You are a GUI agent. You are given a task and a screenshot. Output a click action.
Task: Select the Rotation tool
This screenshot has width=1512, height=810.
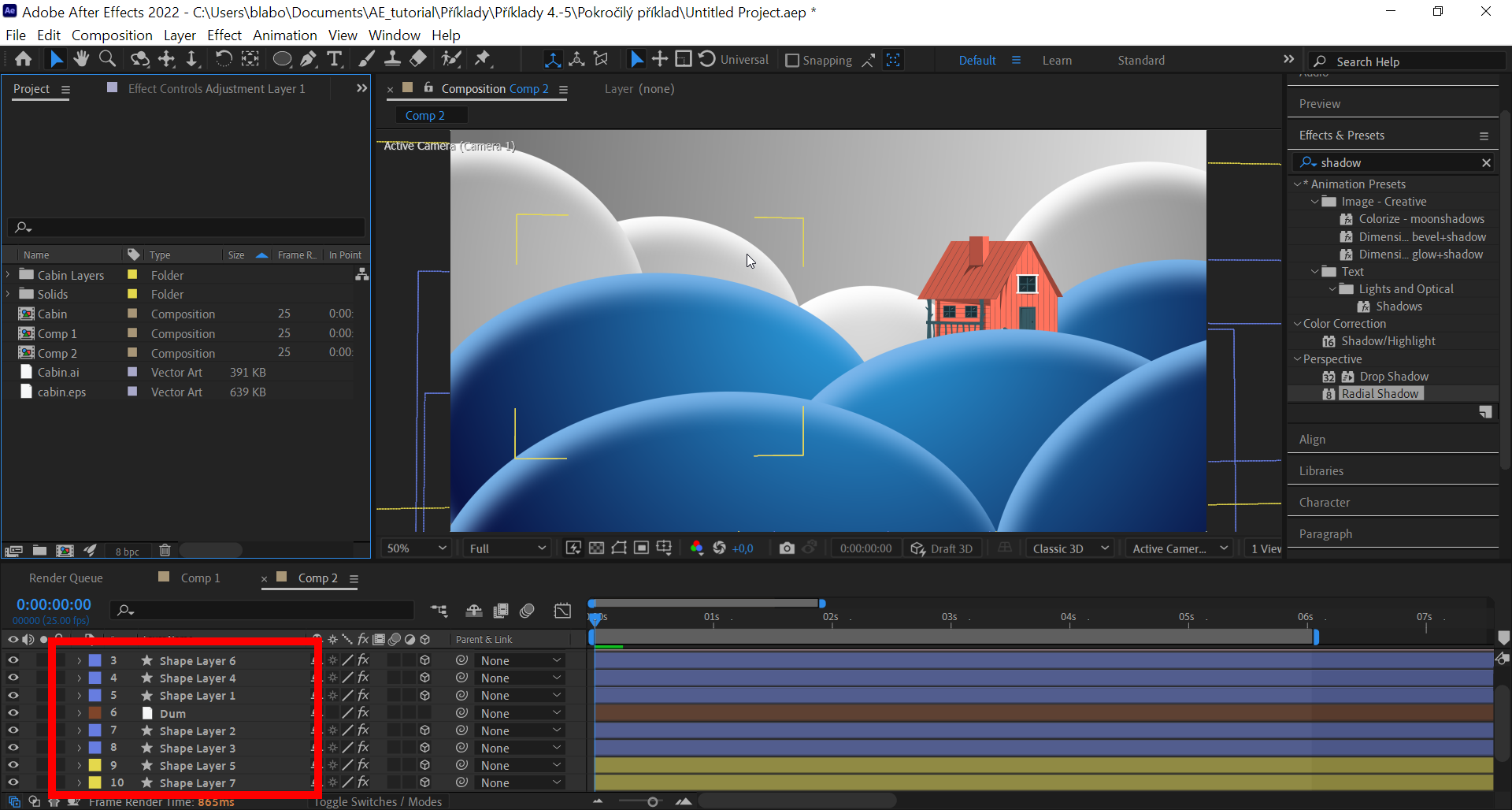[x=224, y=58]
